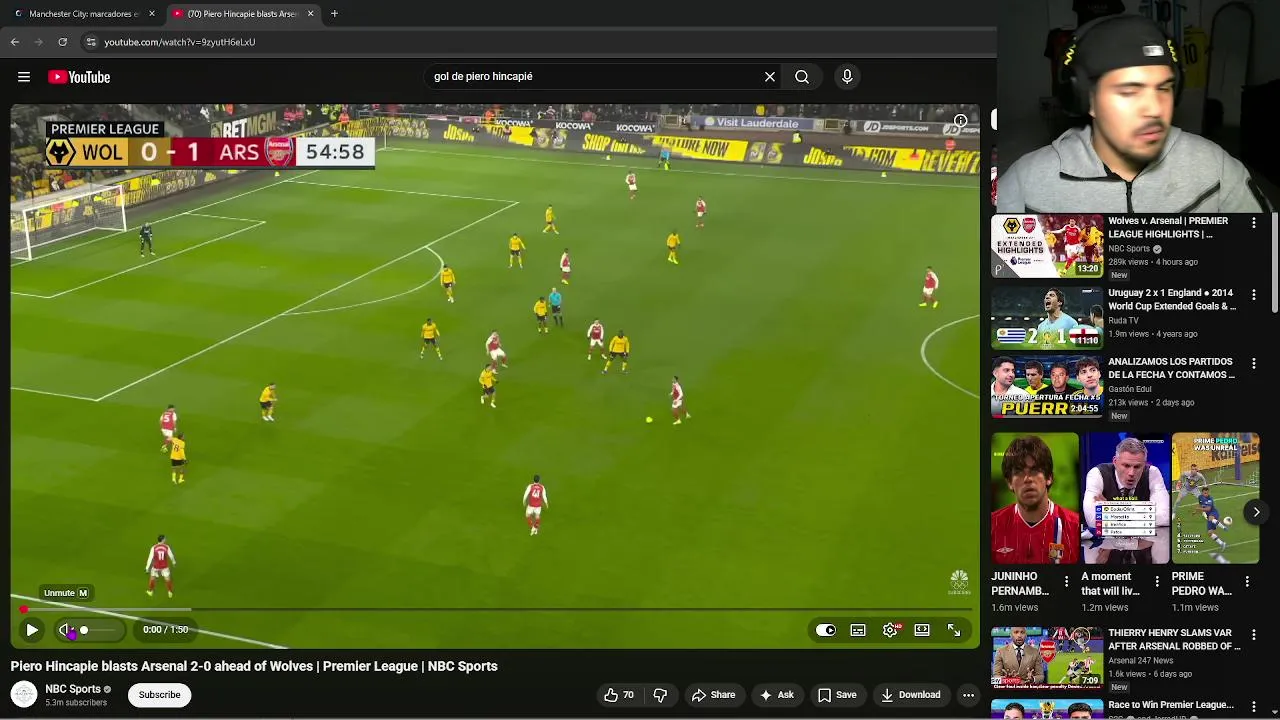Screen dimensions: 1280x720
Task: Adjust the volume slider
Action: click(x=100, y=630)
